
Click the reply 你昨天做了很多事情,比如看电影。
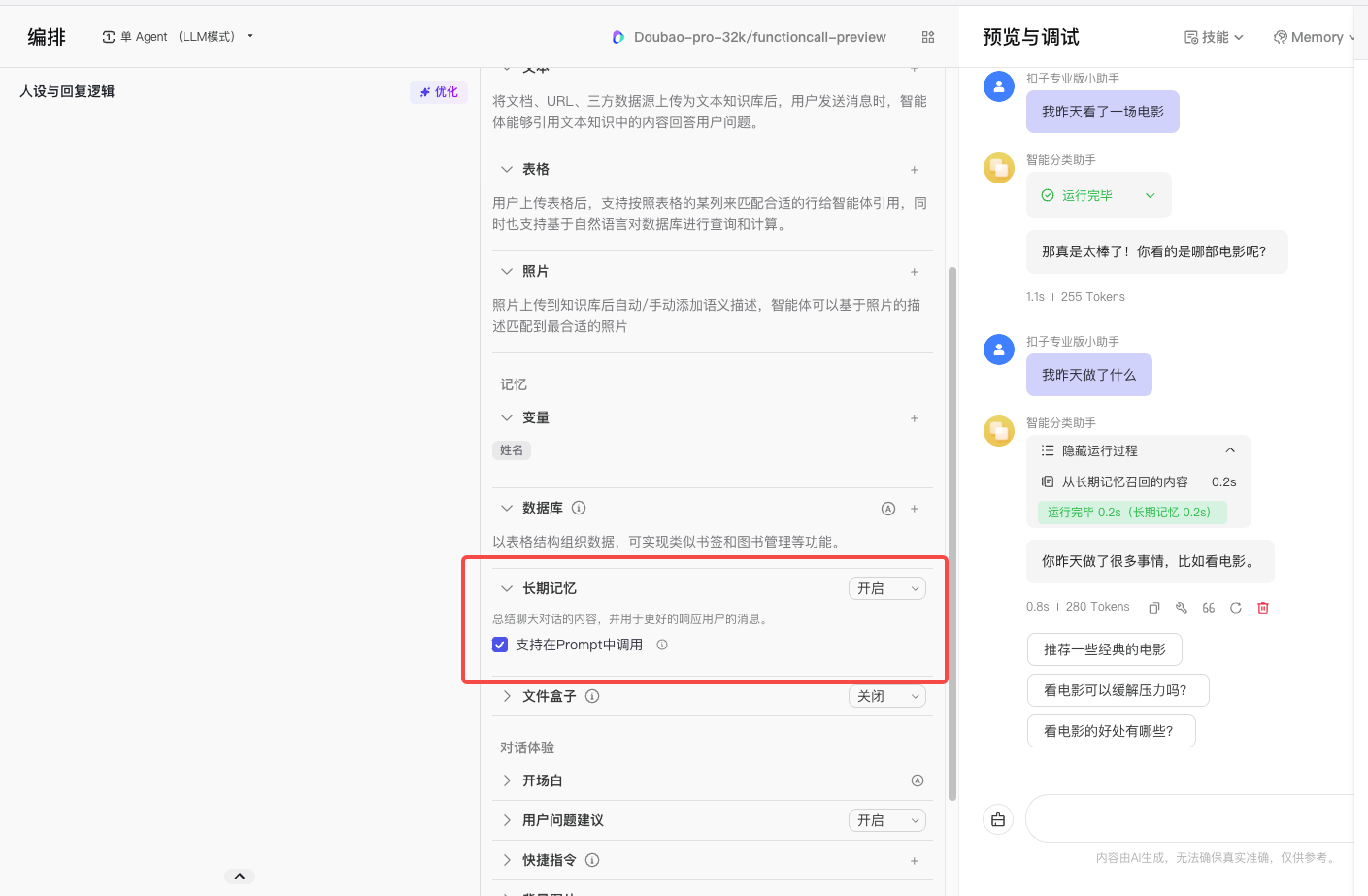click(x=1151, y=561)
